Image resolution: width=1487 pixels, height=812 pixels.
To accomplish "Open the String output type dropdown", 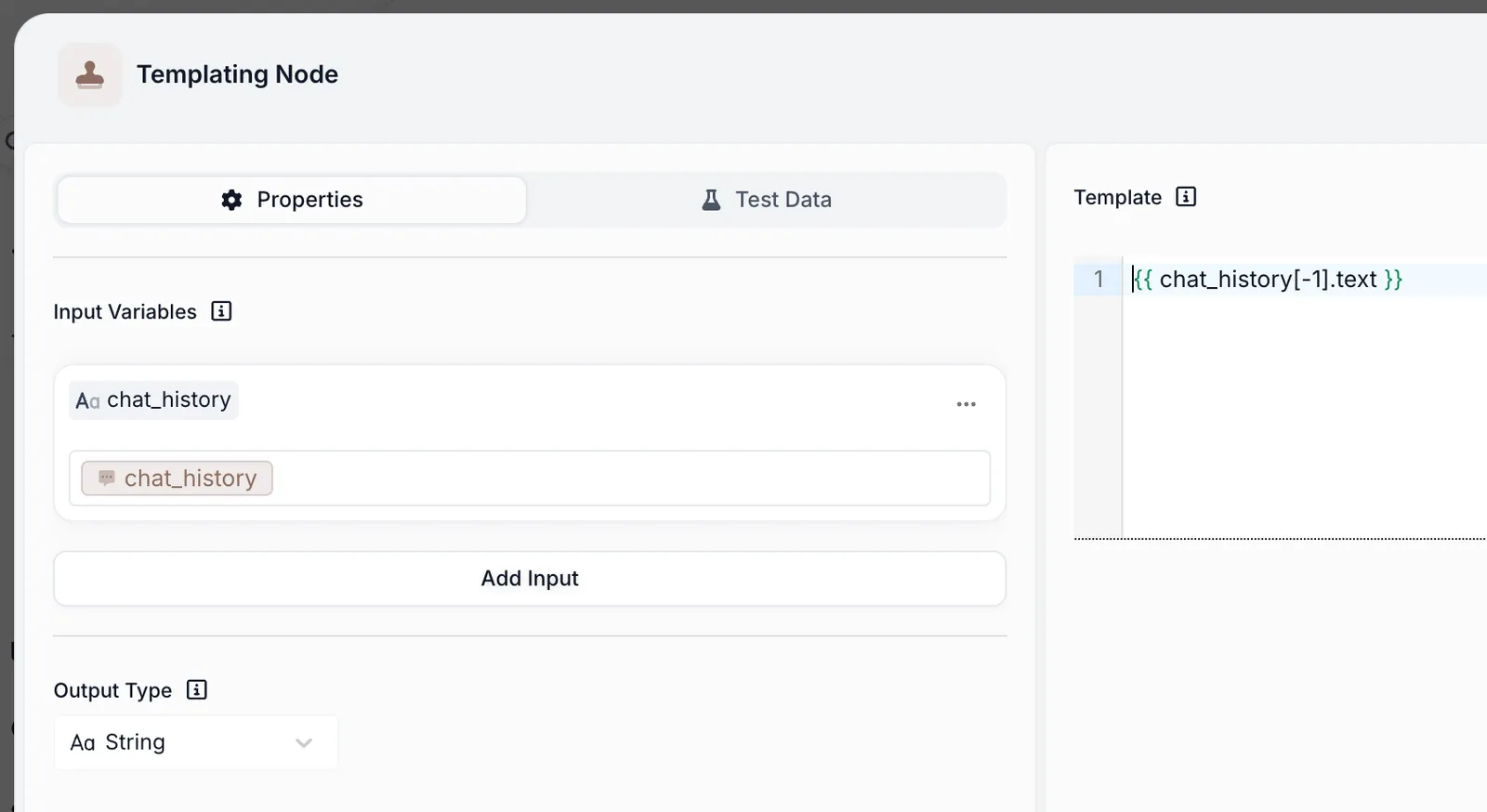I will pyautogui.click(x=195, y=742).
